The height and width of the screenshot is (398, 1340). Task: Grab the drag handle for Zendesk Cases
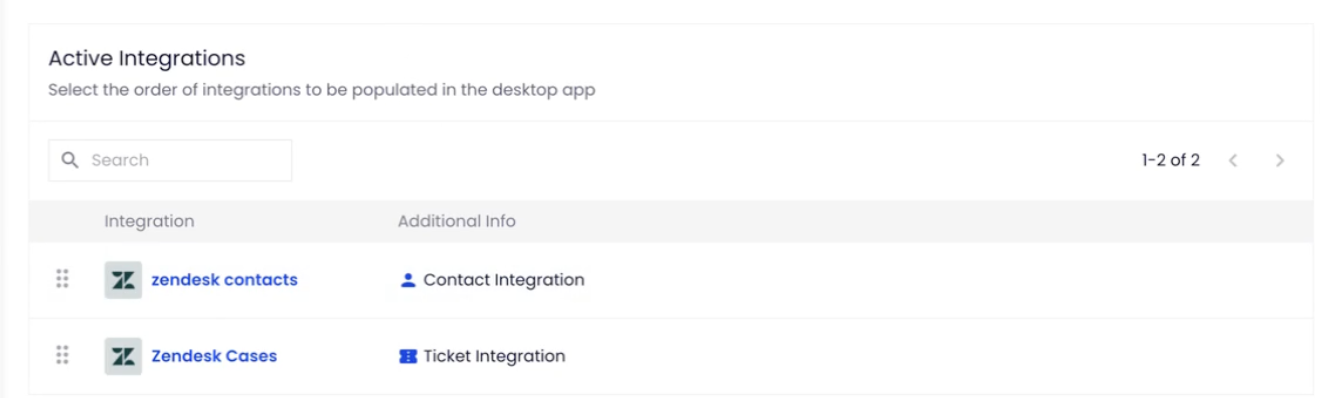pos(62,355)
